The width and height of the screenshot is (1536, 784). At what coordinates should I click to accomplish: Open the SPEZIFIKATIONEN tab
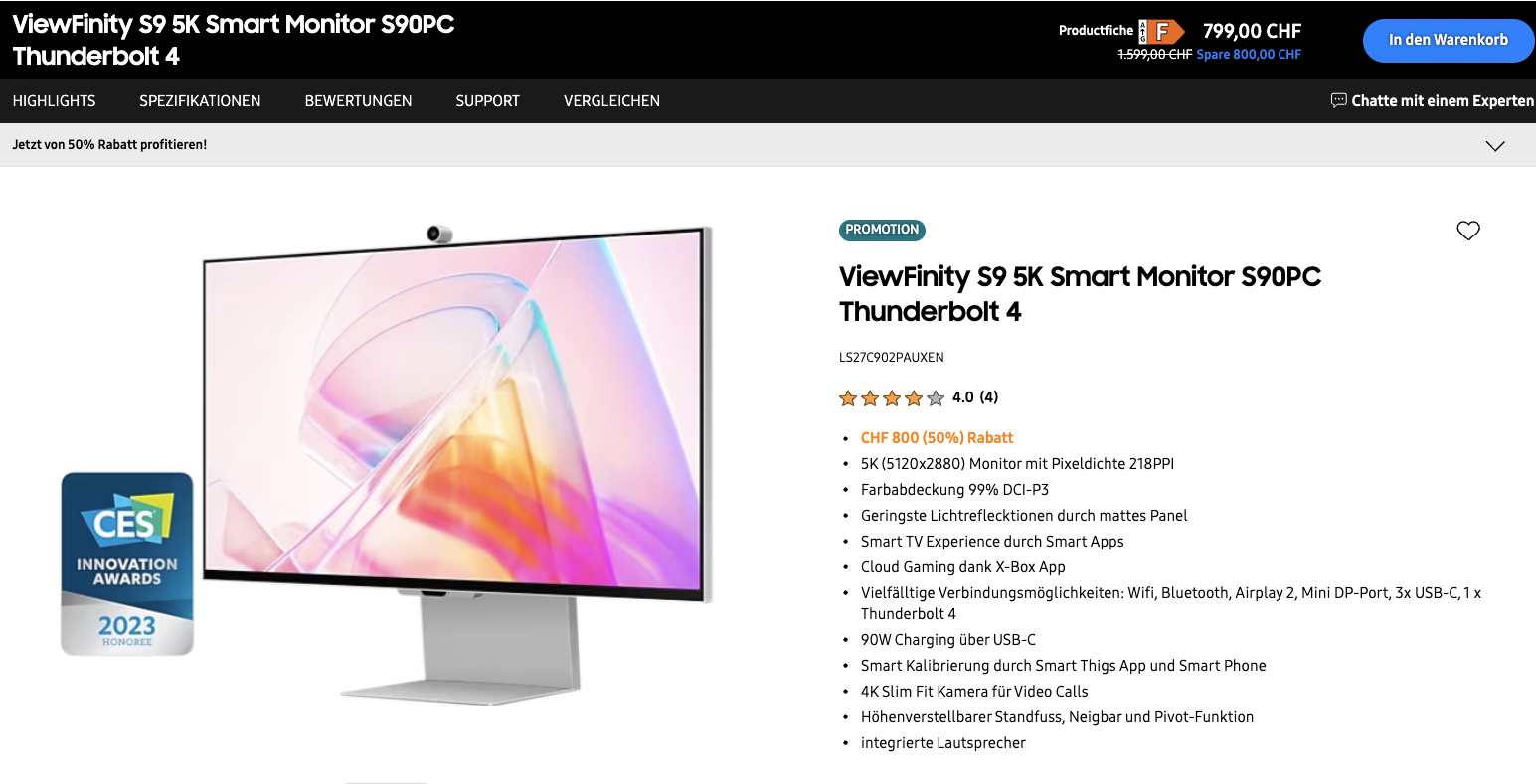(200, 101)
